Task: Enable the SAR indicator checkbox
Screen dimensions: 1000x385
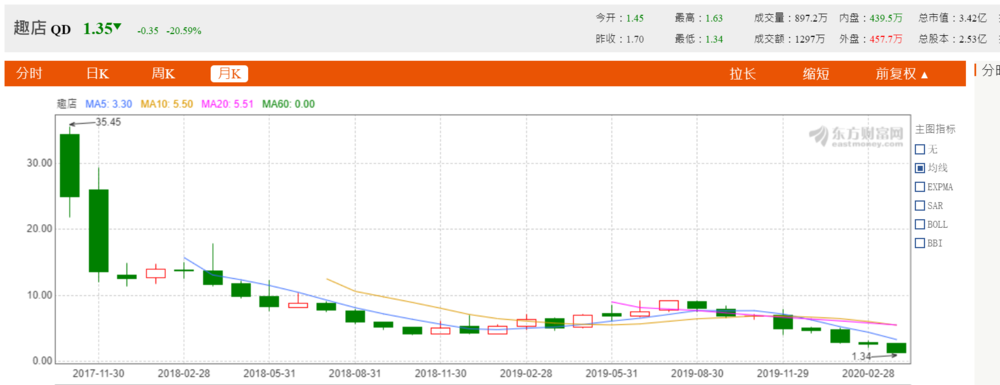Action: [920, 206]
